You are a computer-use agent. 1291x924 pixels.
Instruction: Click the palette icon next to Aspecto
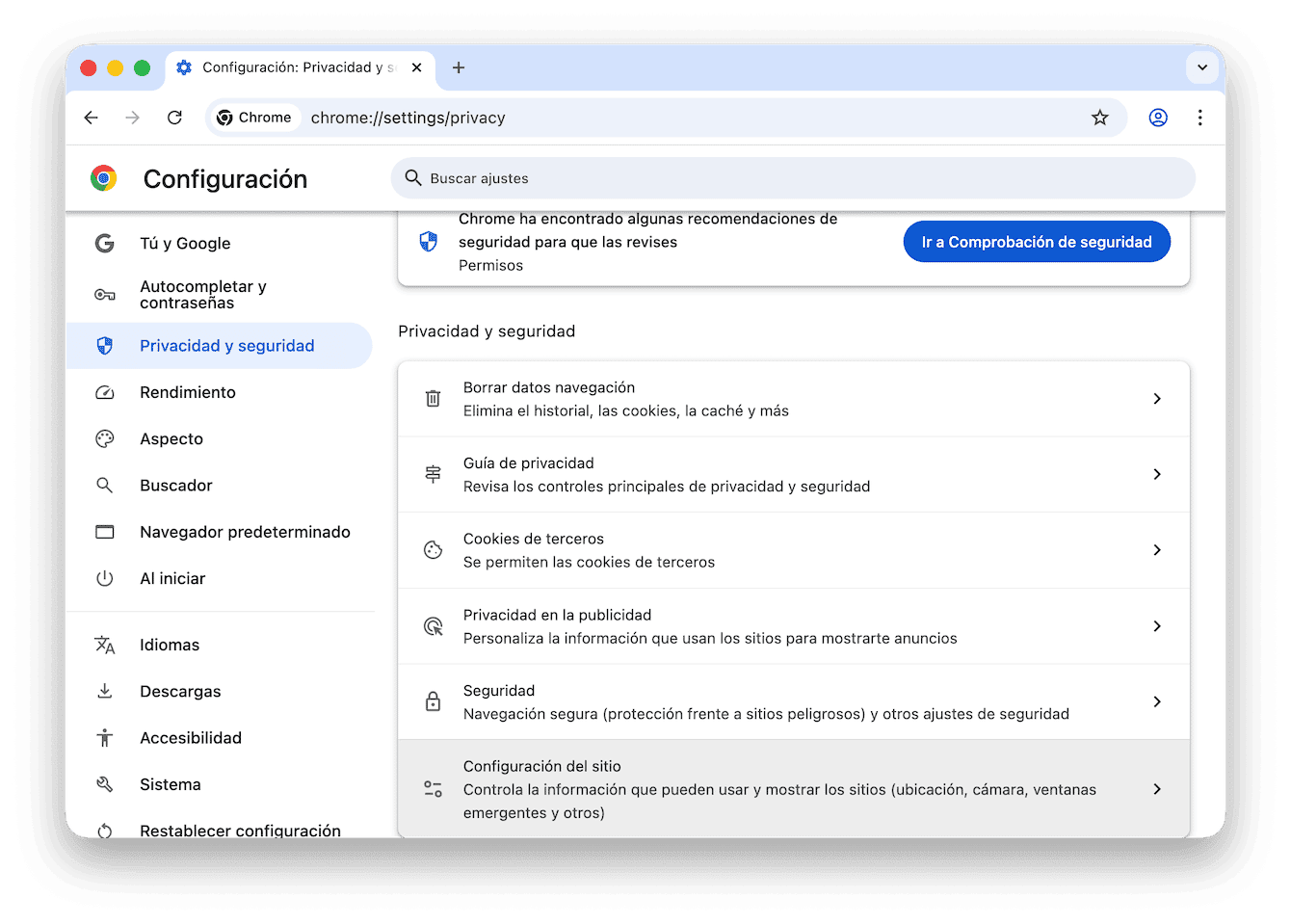point(104,438)
